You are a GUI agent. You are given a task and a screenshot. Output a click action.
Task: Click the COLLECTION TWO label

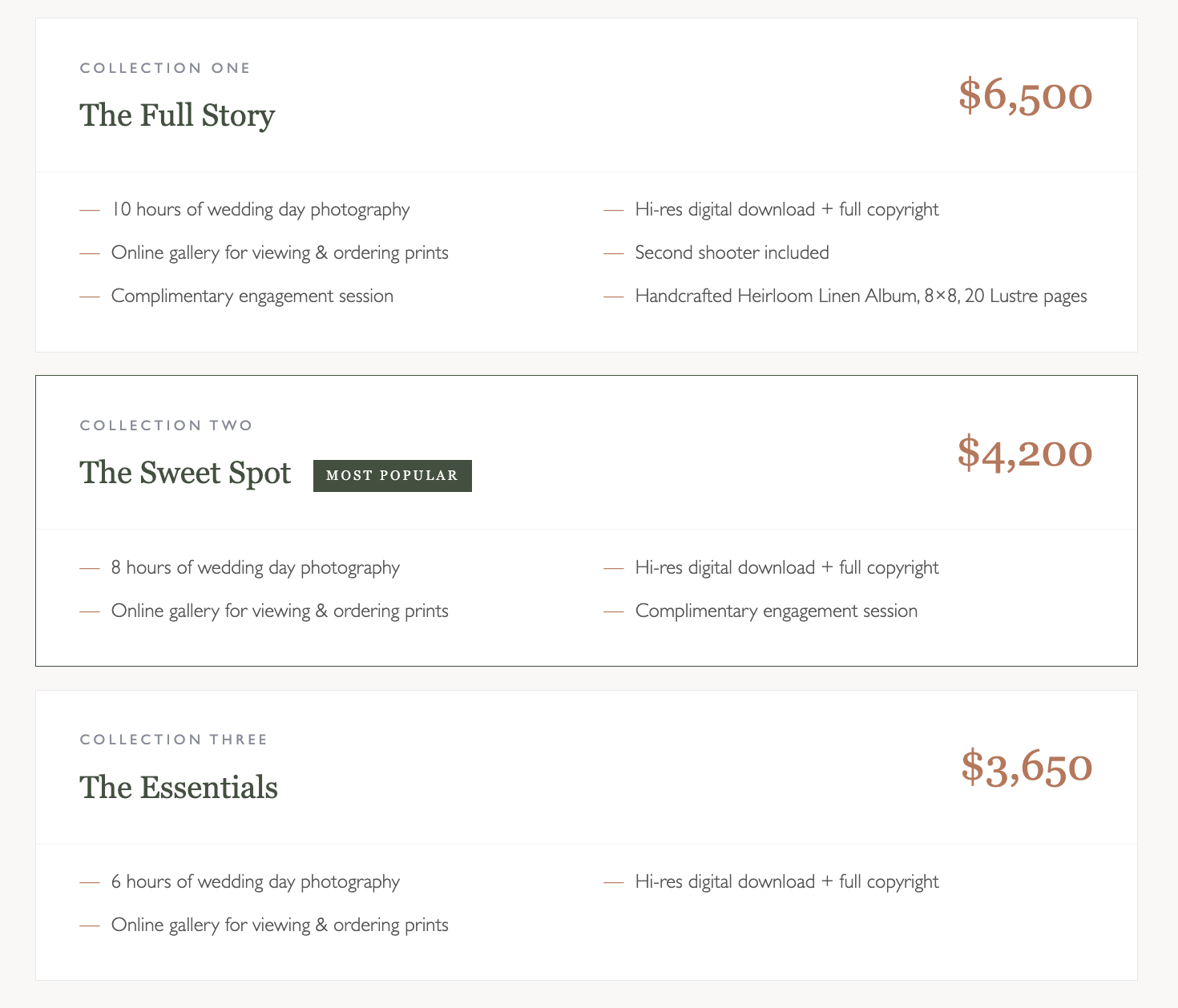(167, 425)
